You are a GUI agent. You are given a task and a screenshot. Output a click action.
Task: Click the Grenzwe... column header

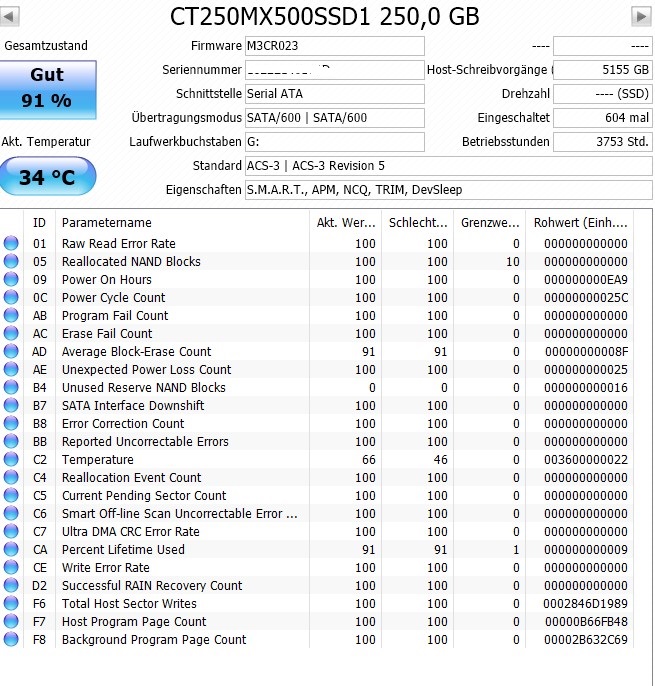pyautogui.click(x=490, y=223)
